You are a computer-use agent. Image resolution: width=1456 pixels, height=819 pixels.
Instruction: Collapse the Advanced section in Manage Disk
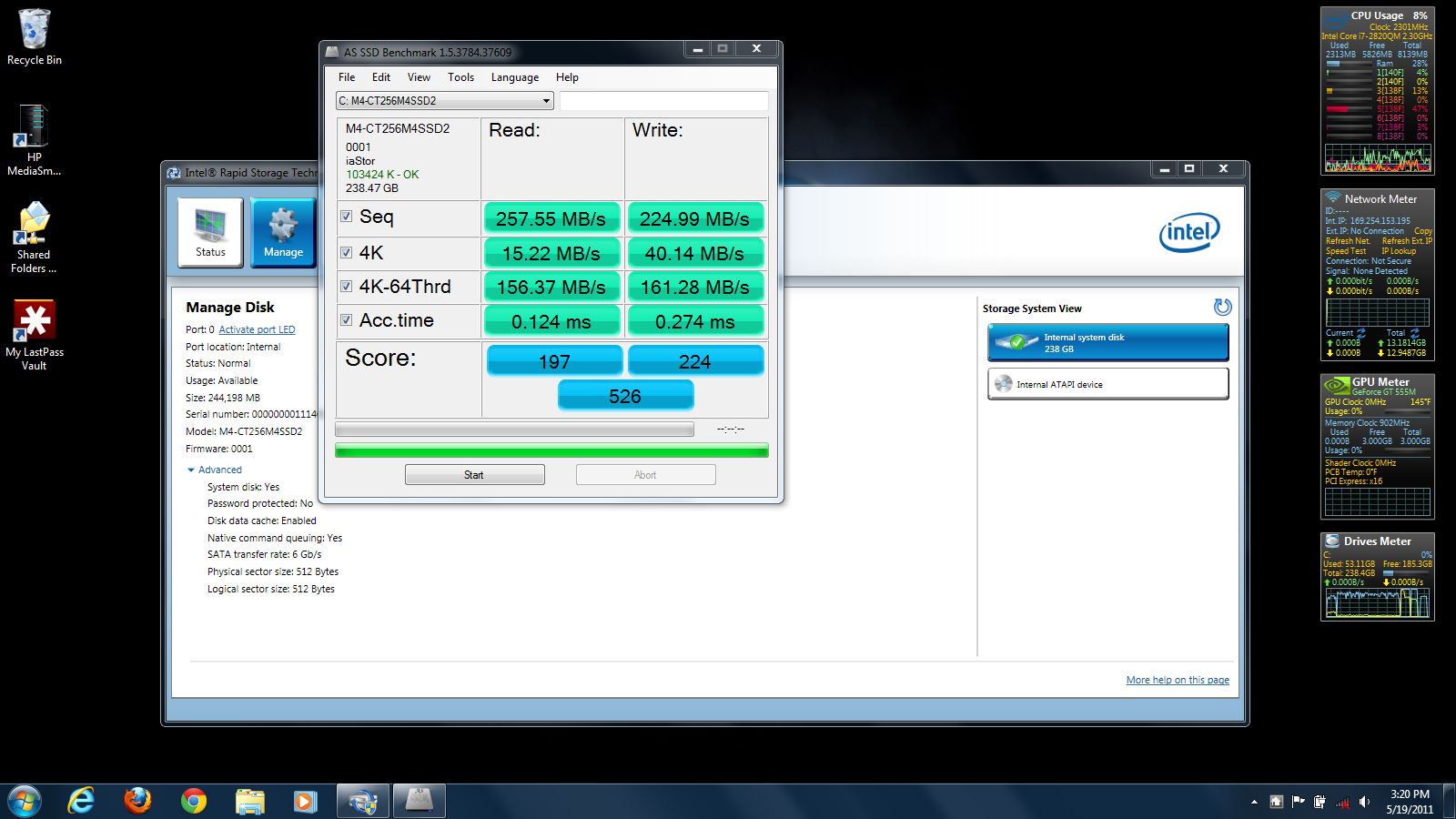tap(215, 470)
